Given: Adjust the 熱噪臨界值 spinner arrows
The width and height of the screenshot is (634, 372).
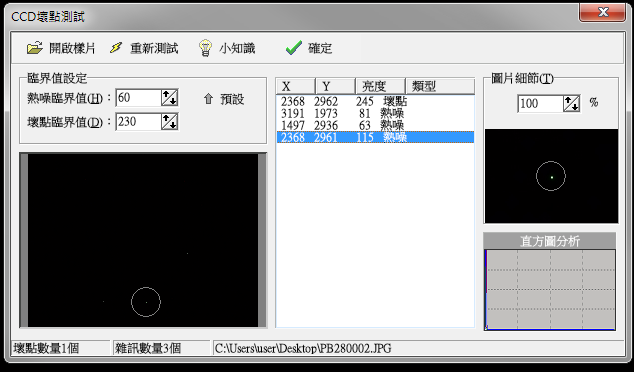Looking at the screenshot, I should tap(169, 98).
